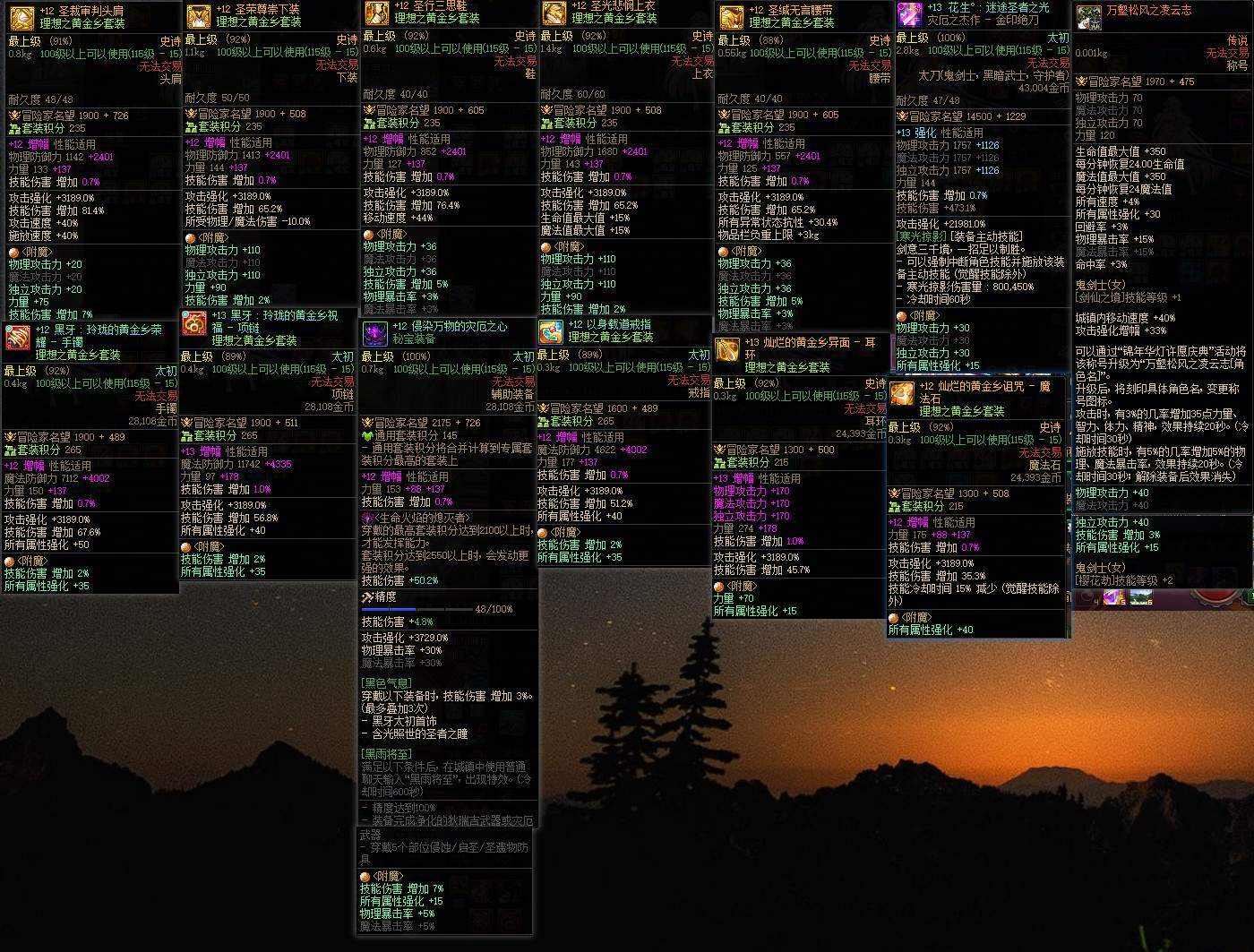Click the [黑雨将至] effect heading
Image resolution: width=1254 pixels, height=952 pixels.
coord(387,754)
